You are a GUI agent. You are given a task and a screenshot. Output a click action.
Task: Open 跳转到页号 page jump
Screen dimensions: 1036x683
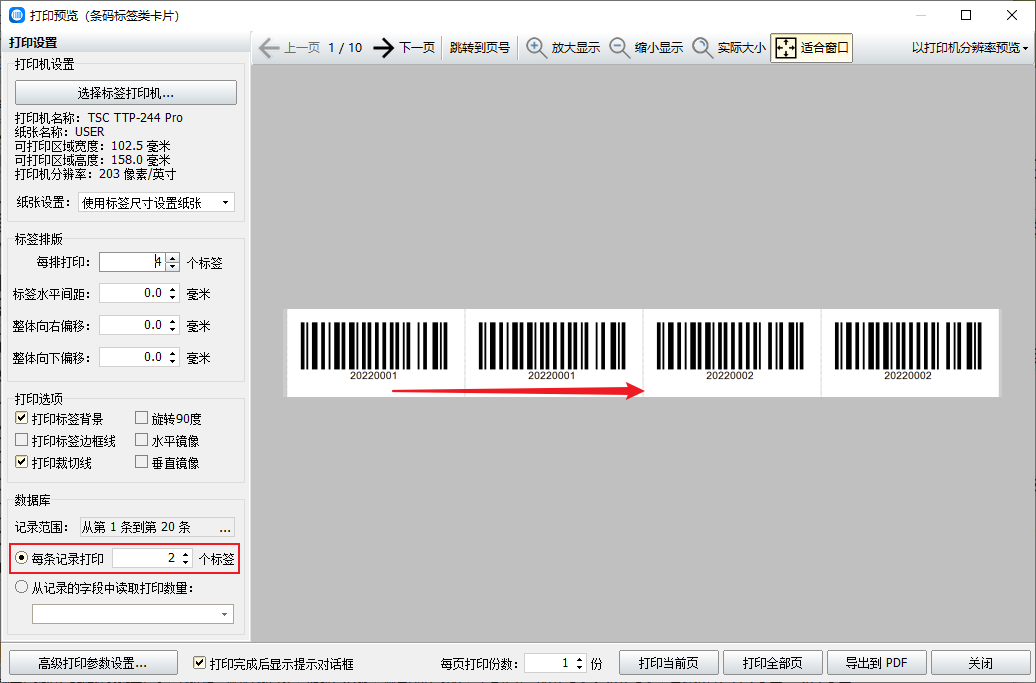(480, 48)
